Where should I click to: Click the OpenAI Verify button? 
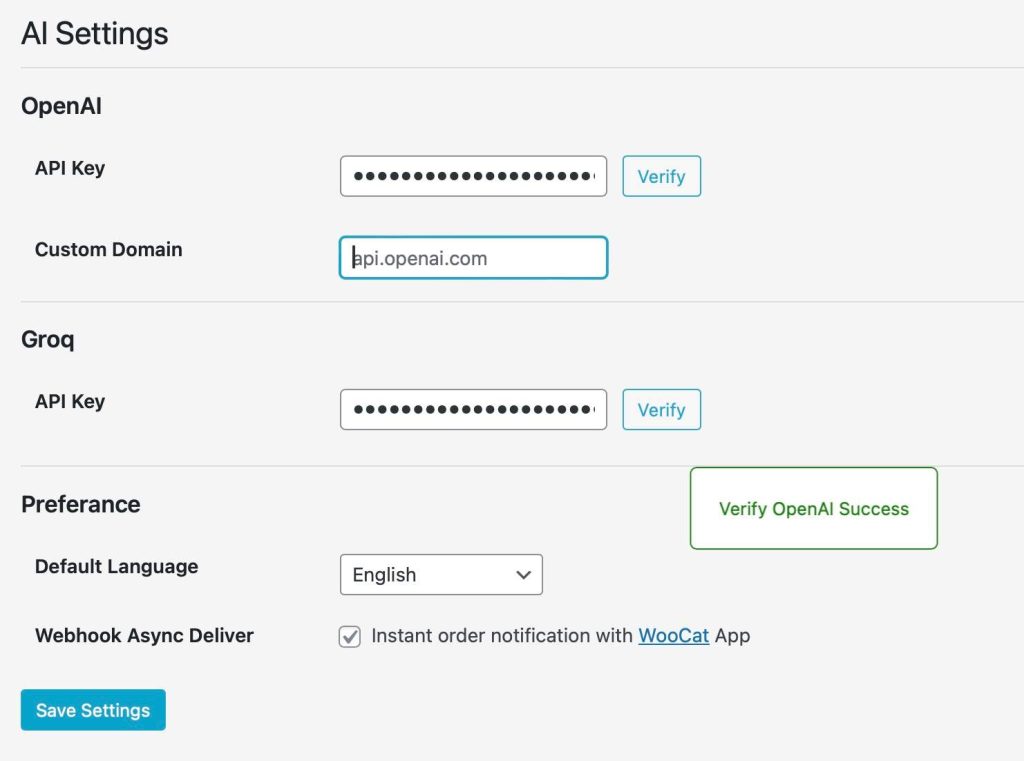point(661,176)
